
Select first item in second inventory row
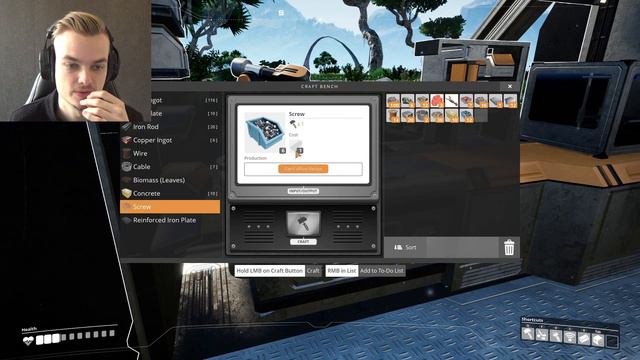[x=393, y=116]
